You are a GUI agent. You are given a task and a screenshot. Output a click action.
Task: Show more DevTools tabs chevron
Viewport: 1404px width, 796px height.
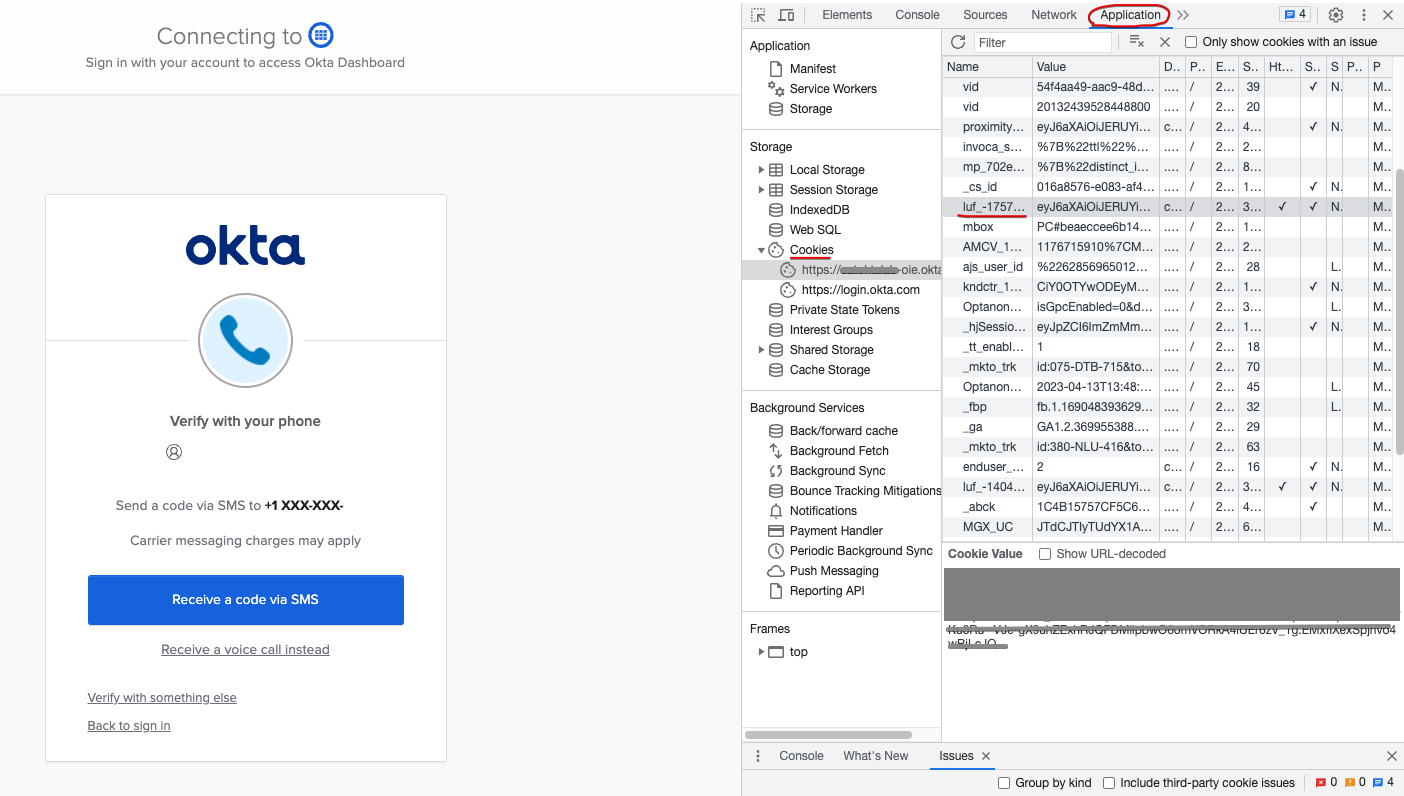click(1183, 15)
